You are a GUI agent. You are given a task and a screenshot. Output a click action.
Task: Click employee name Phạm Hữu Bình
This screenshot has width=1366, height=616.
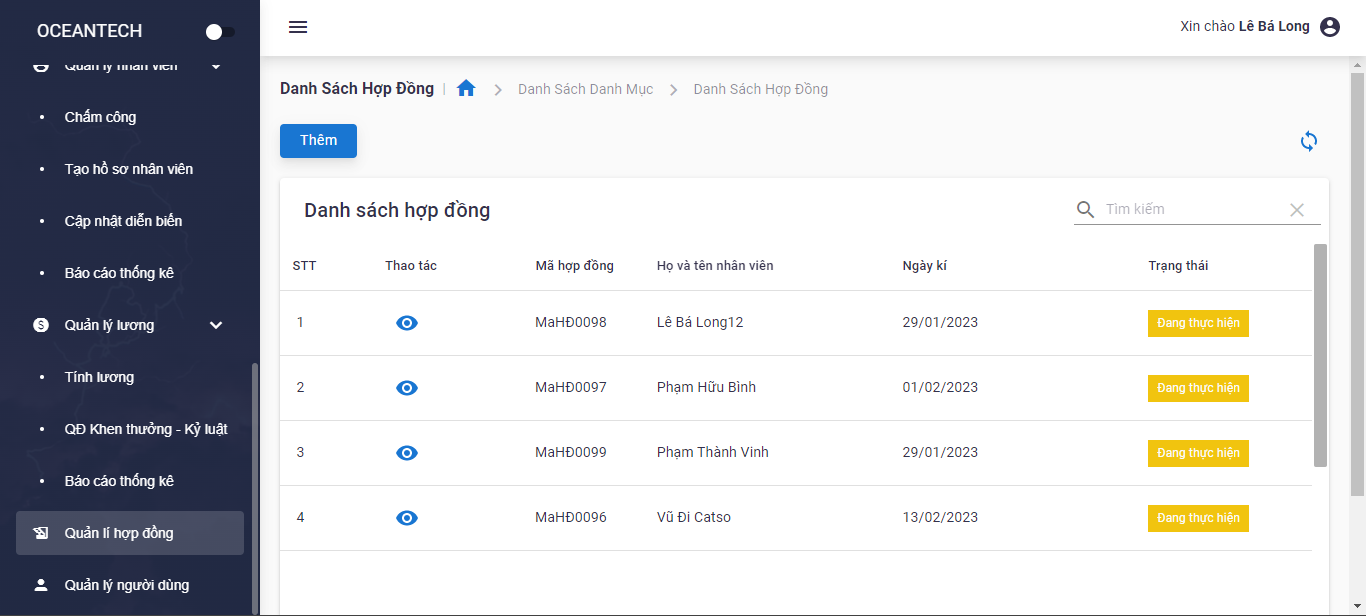[706, 388]
